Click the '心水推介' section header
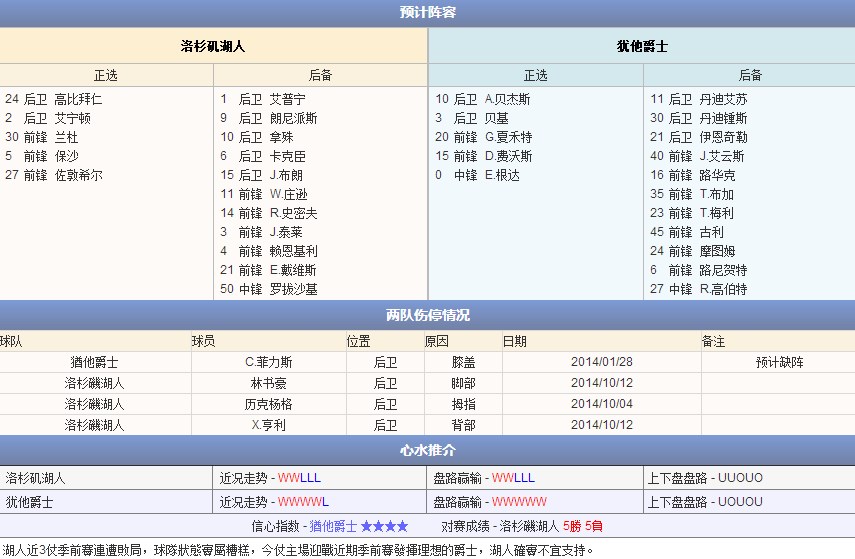 [428, 450]
